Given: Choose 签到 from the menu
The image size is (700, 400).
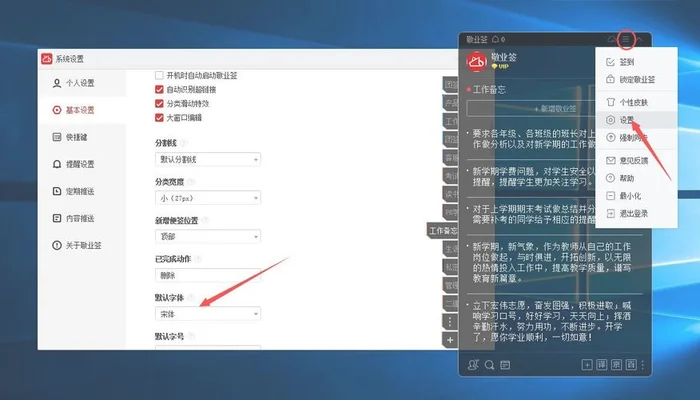Looking at the screenshot, I should pyautogui.click(x=636, y=62).
